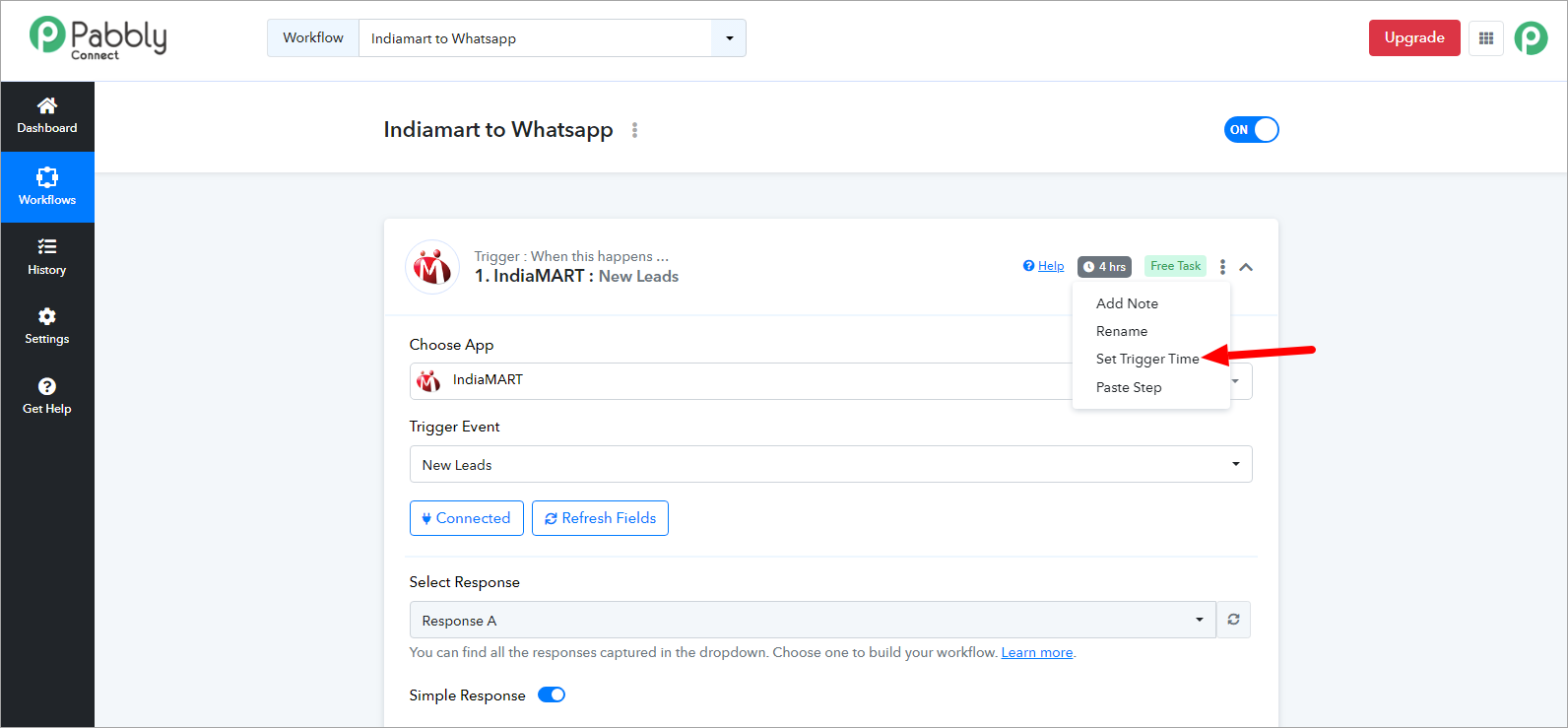Open the Select Response dropdown
This screenshot has height=728, width=1568.
pos(813,620)
